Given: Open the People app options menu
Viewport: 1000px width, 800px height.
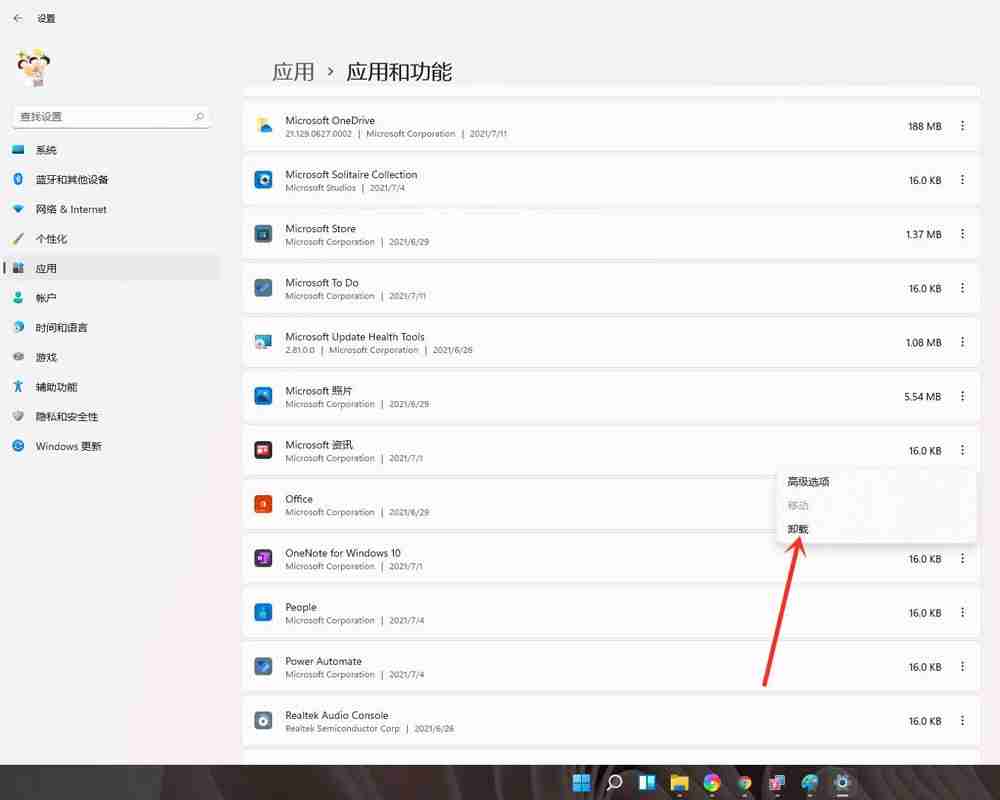Looking at the screenshot, I should (x=963, y=612).
